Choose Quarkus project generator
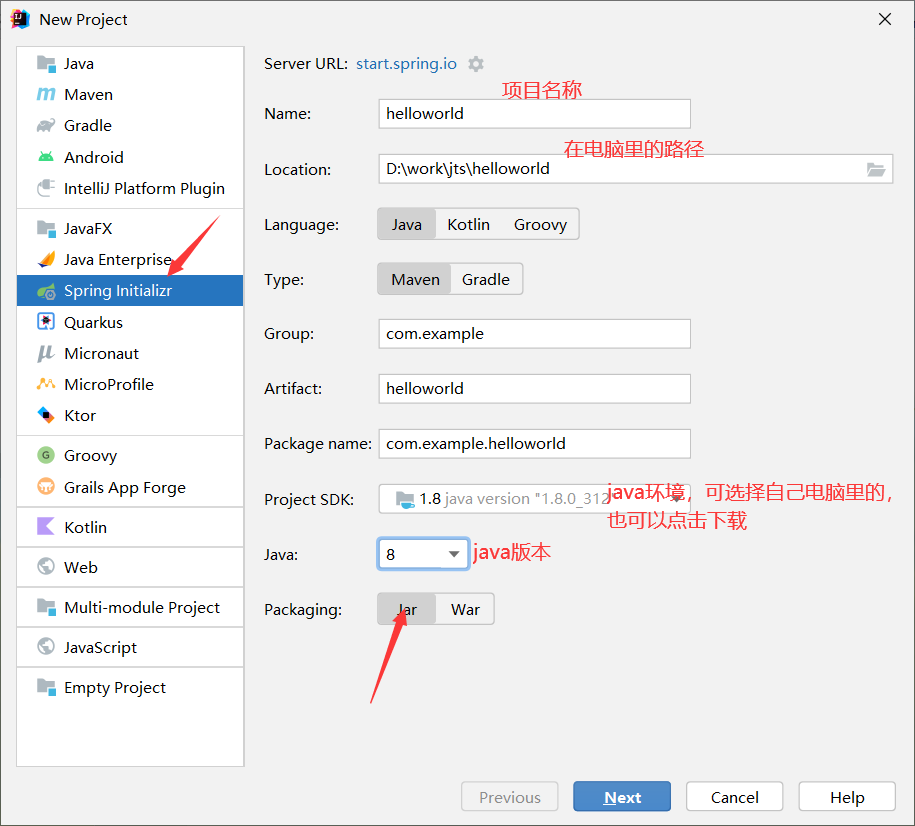This screenshot has height=826, width=915. (x=130, y=322)
